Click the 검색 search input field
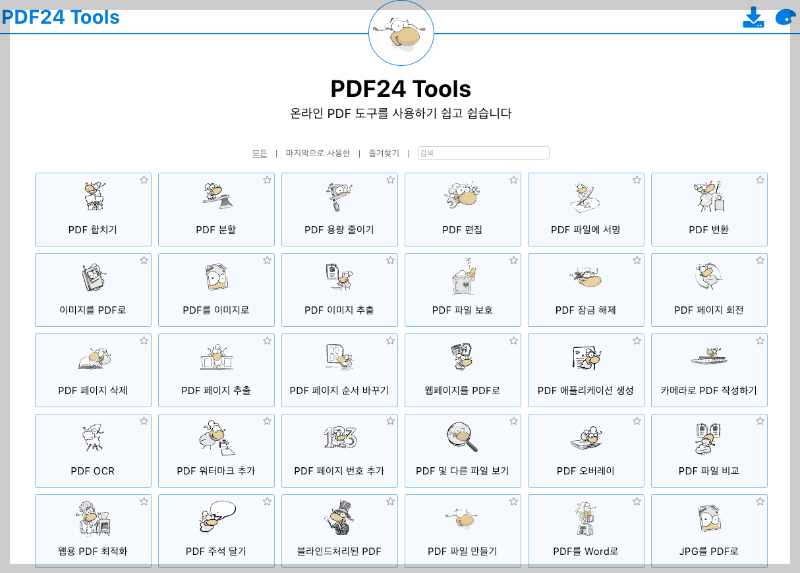800x573 pixels. [x=484, y=153]
